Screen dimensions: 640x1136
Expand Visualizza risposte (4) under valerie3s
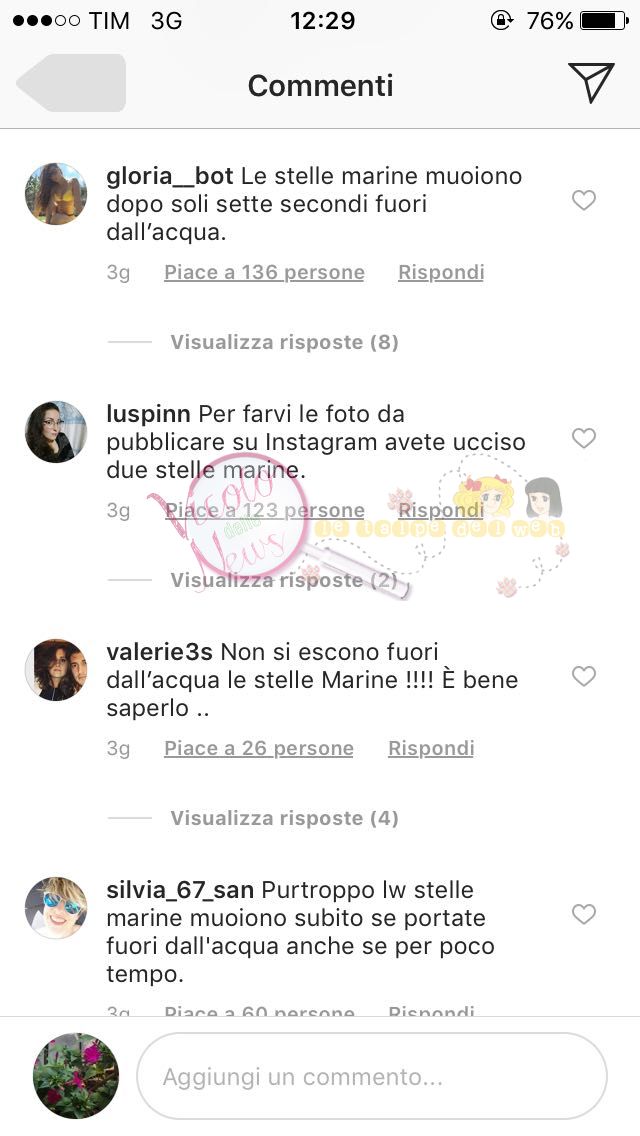pyautogui.click(x=284, y=819)
